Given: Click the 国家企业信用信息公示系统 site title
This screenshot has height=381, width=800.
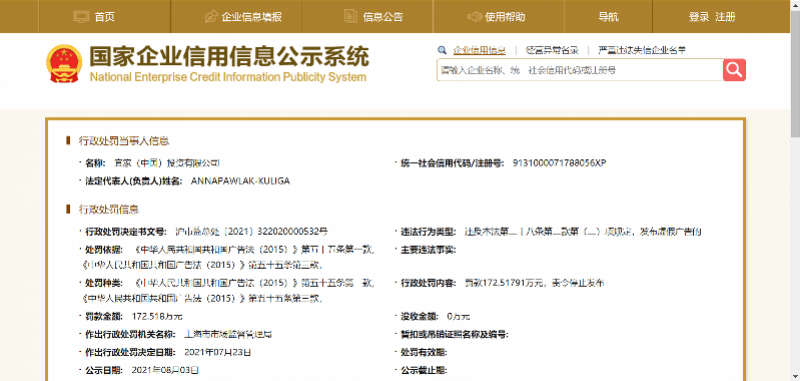Looking at the screenshot, I should [229, 56].
